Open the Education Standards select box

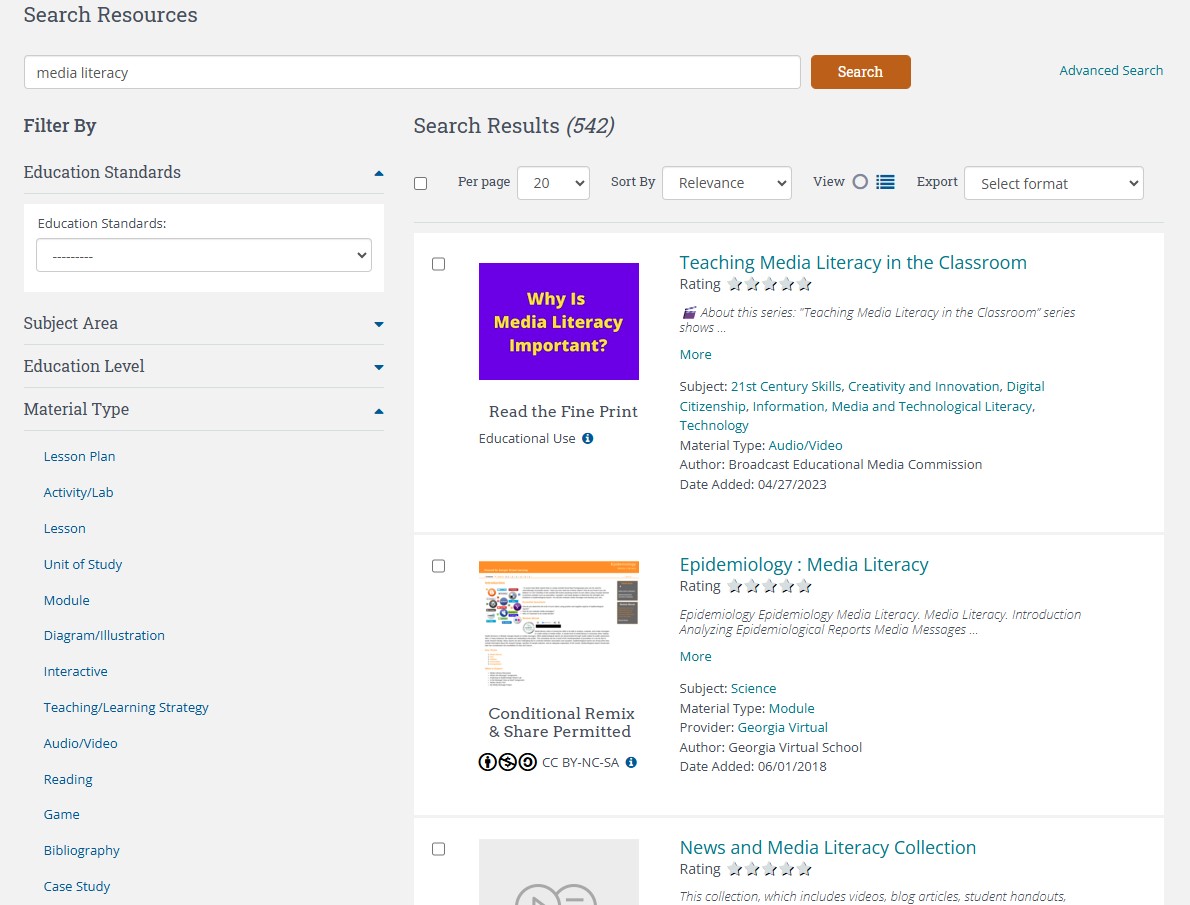(204, 255)
